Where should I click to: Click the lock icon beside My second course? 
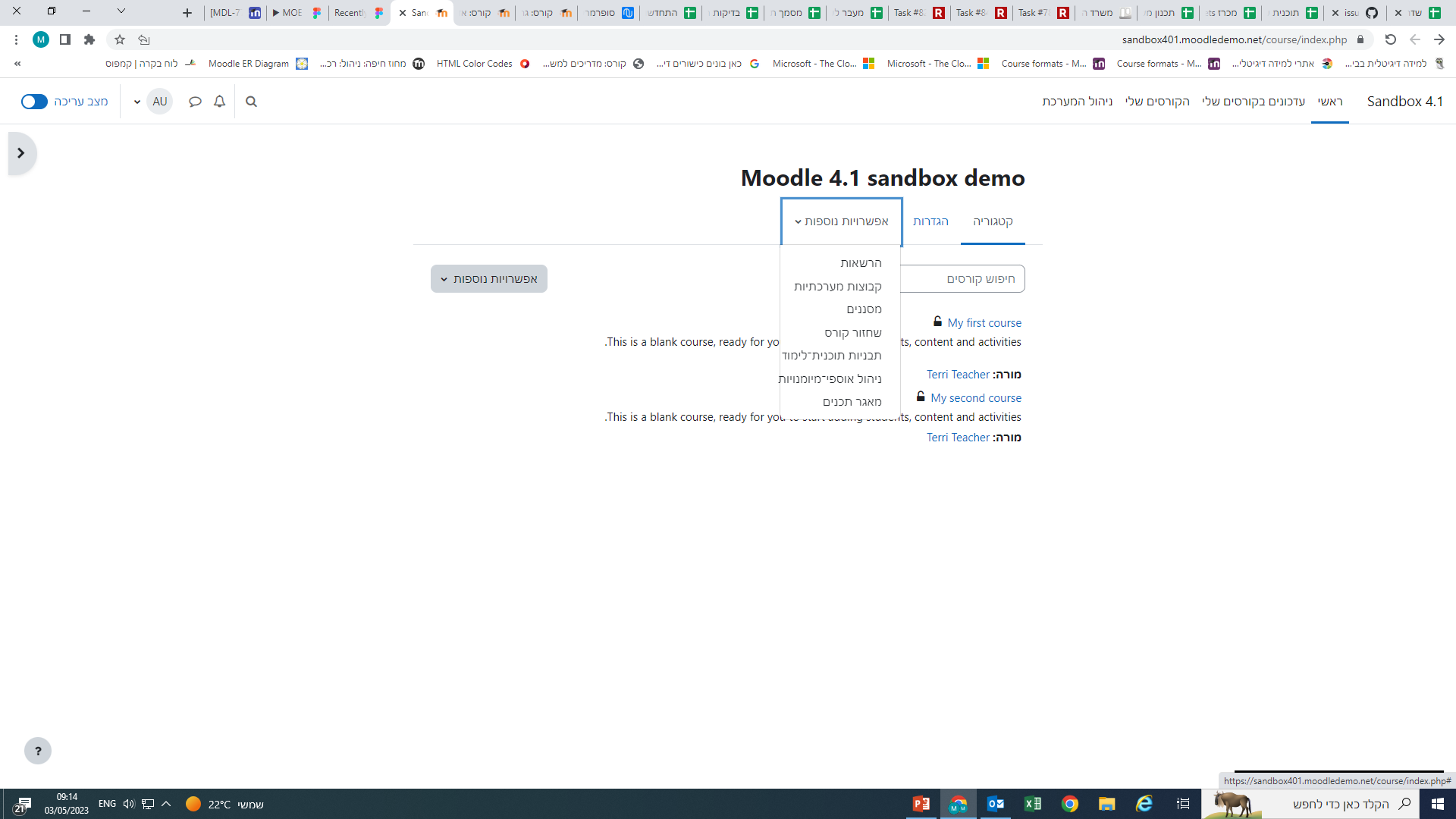pyautogui.click(x=921, y=397)
